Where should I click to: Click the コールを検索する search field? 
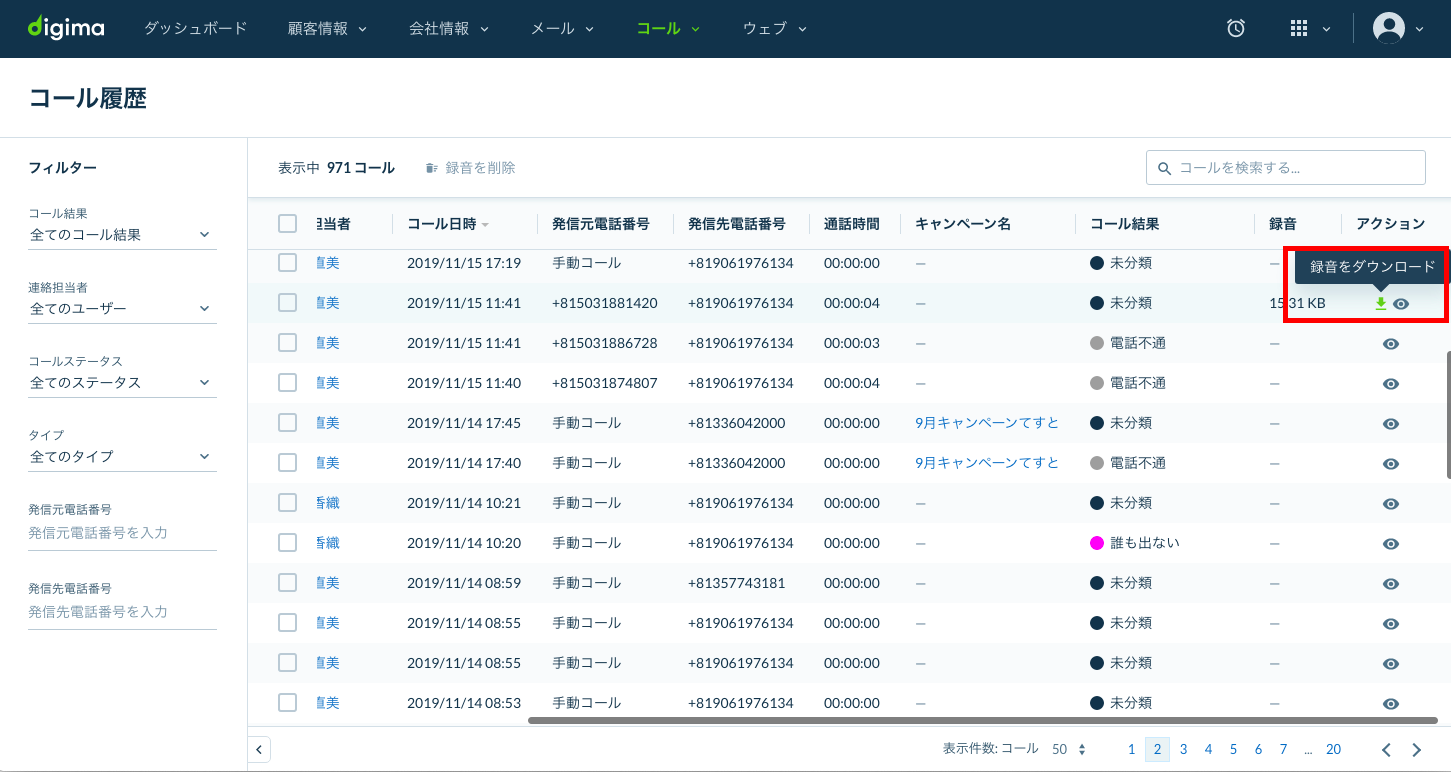point(1286,168)
